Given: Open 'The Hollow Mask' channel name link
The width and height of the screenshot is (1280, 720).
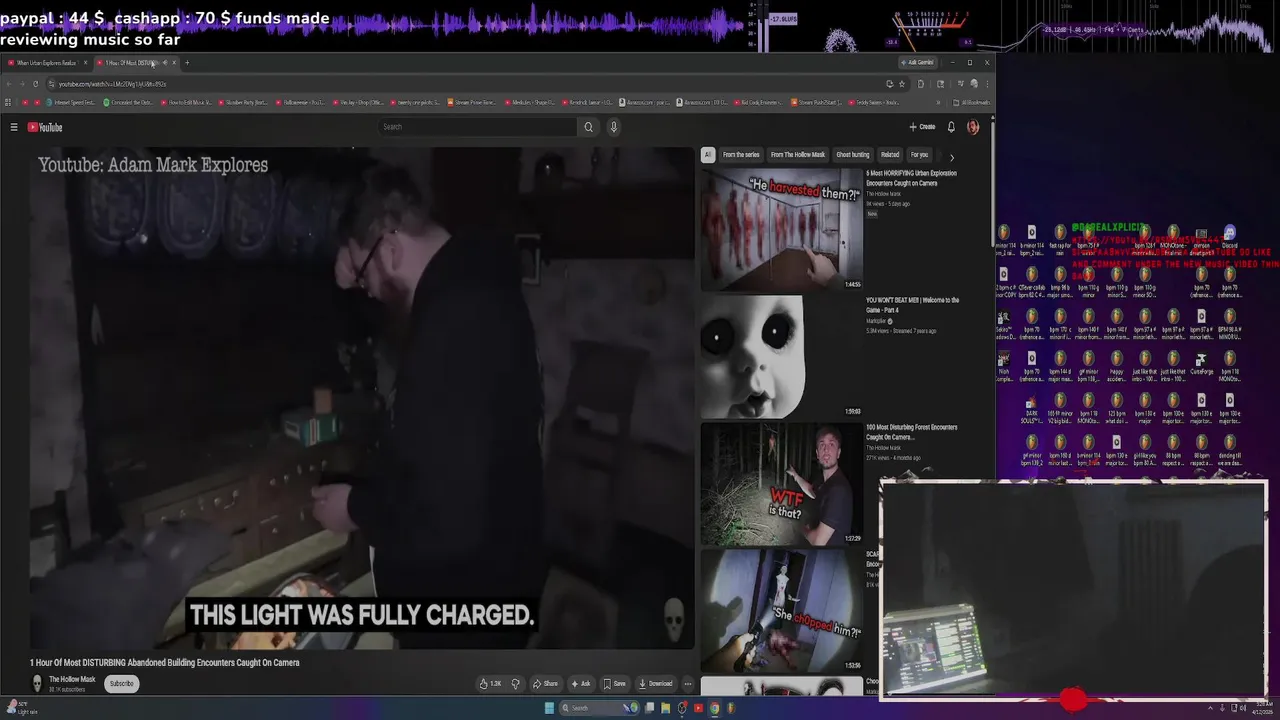Looking at the screenshot, I should coord(72,679).
